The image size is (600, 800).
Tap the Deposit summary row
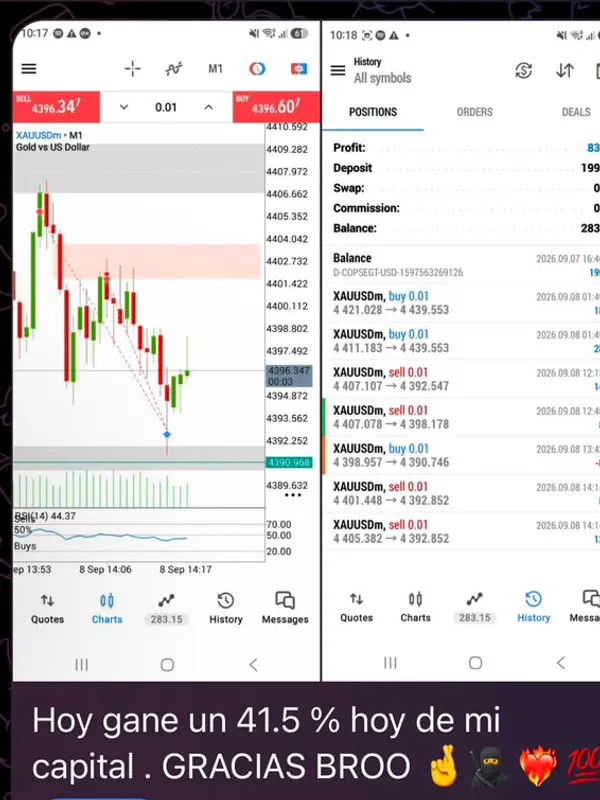pyautogui.click(x=466, y=168)
